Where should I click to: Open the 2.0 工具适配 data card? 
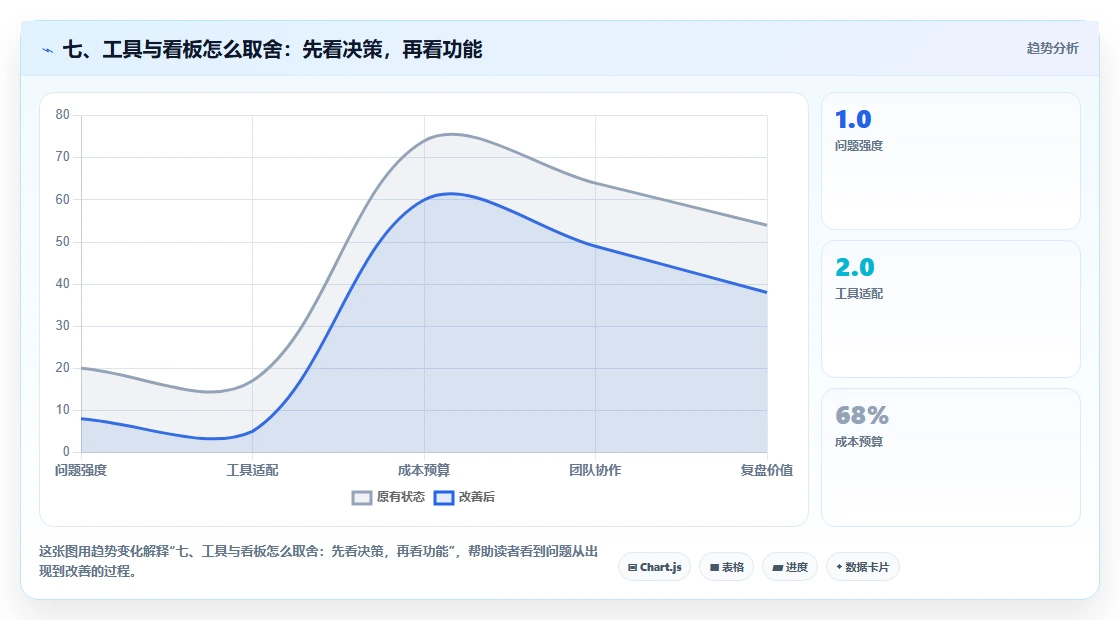pos(951,309)
